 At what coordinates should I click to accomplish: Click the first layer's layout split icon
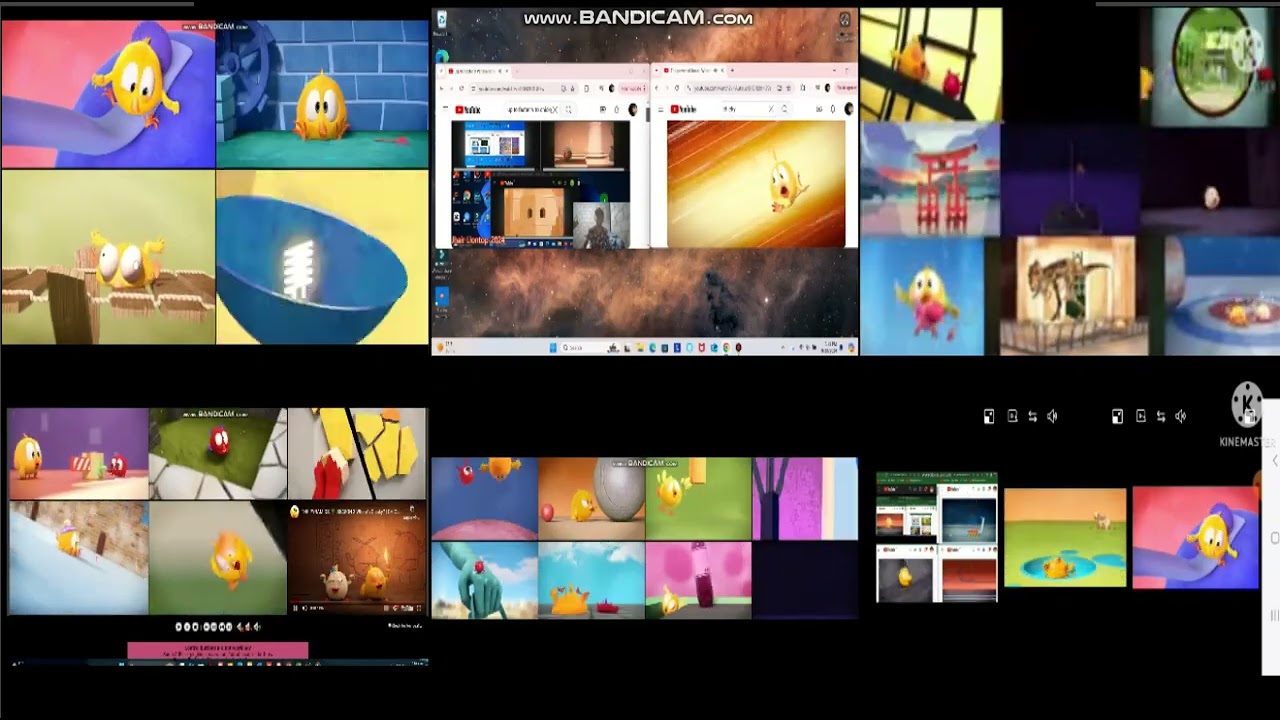coord(989,416)
